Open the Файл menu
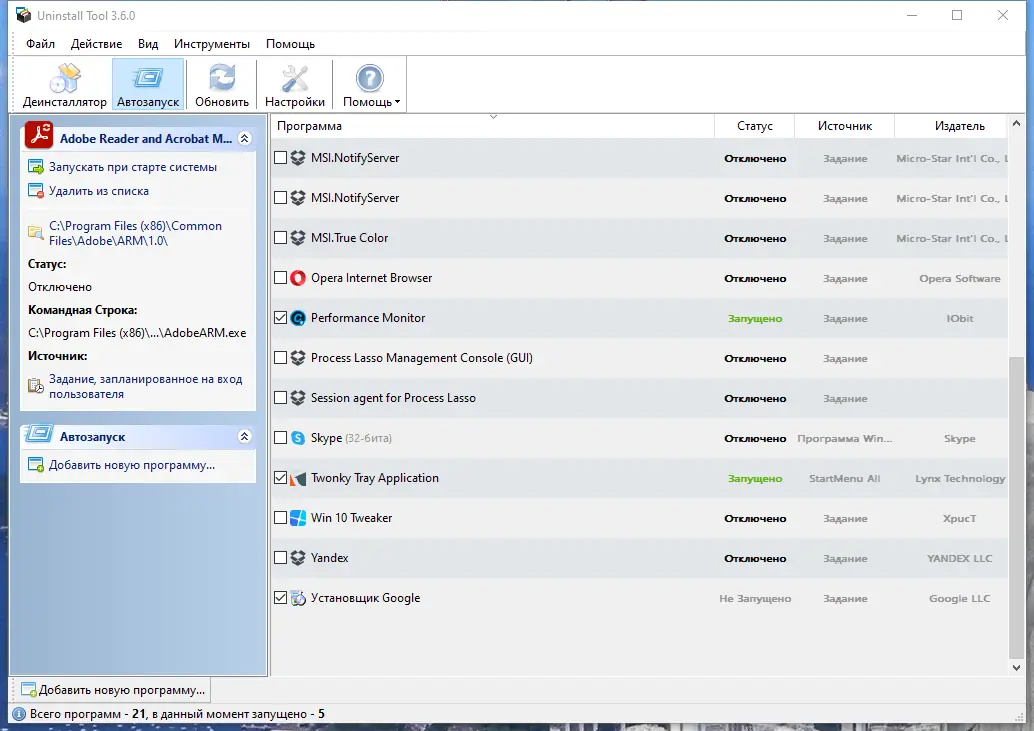The height and width of the screenshot is (731, 1034). pyautogui.click(x=40, y=44)
